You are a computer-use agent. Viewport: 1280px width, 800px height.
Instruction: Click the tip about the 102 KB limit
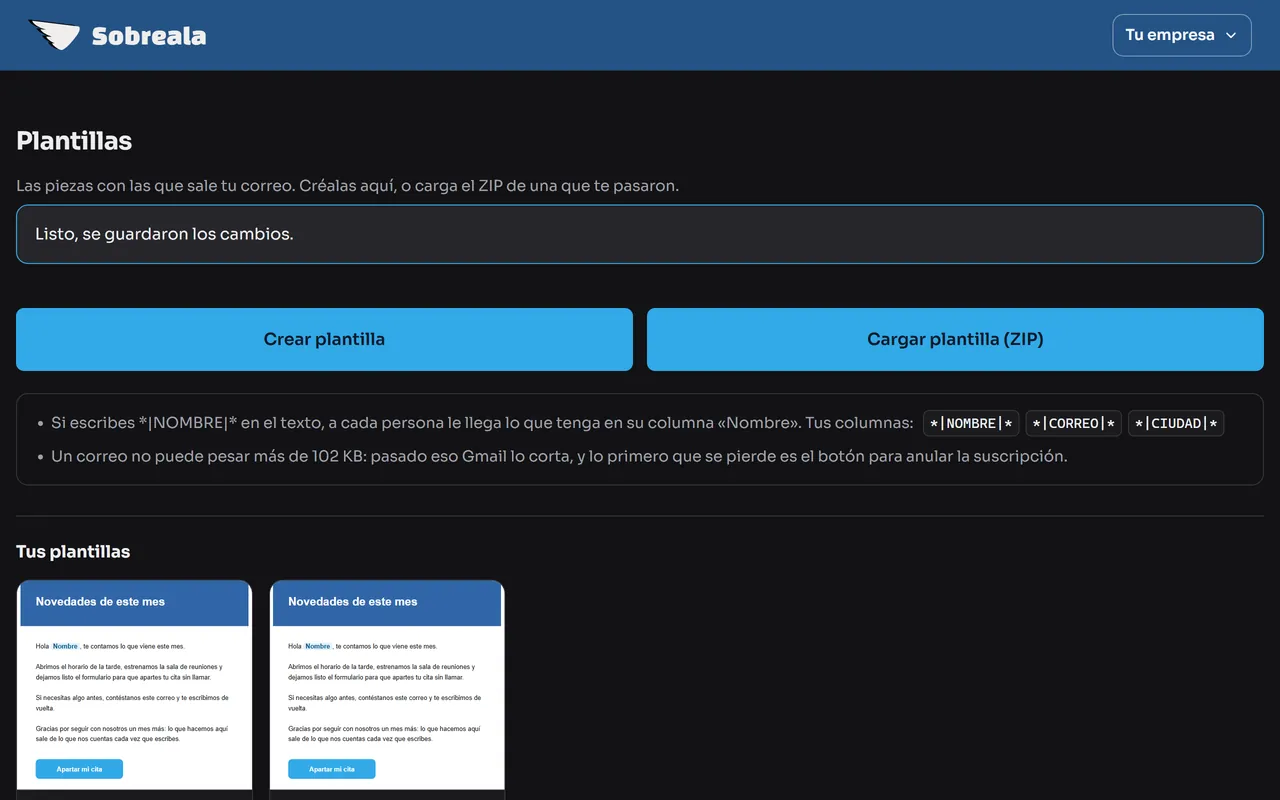pyautogui.click(x=559, y=456)
